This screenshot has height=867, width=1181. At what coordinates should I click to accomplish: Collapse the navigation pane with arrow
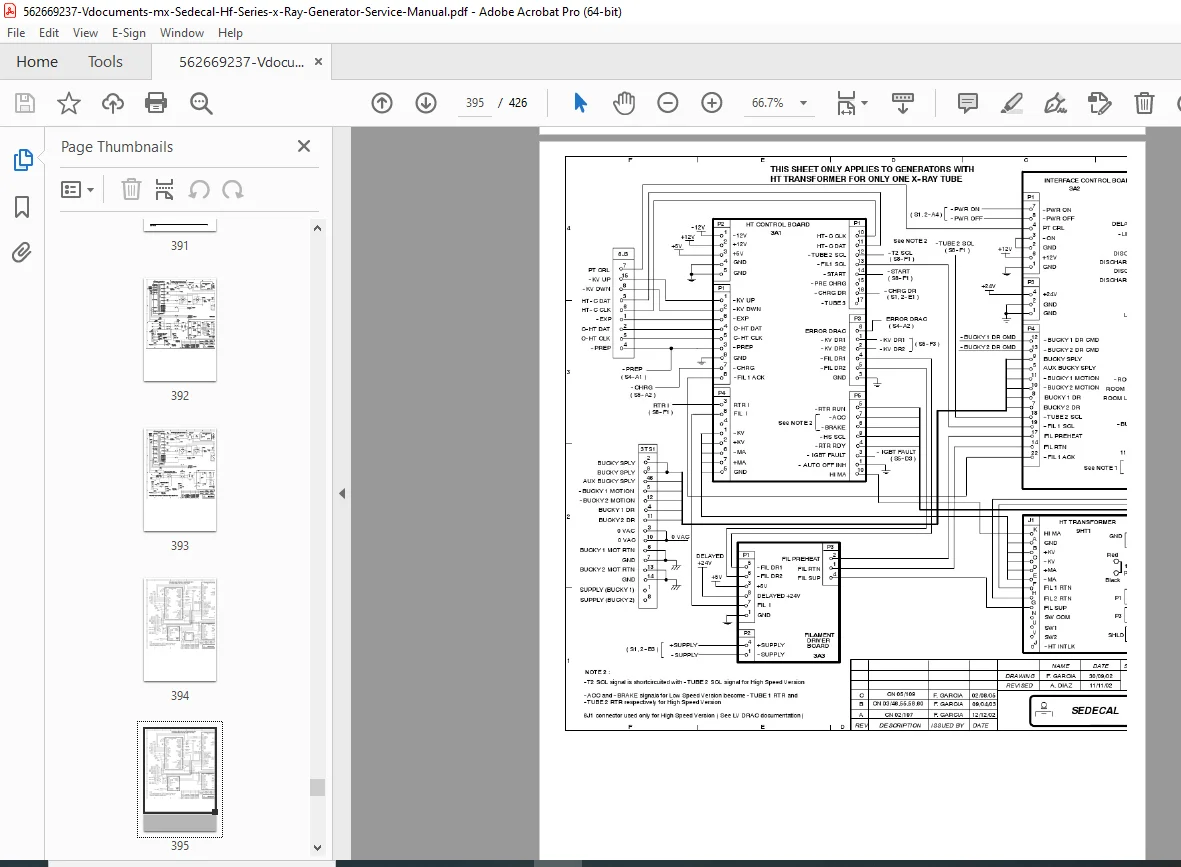(x=342, y=493)
